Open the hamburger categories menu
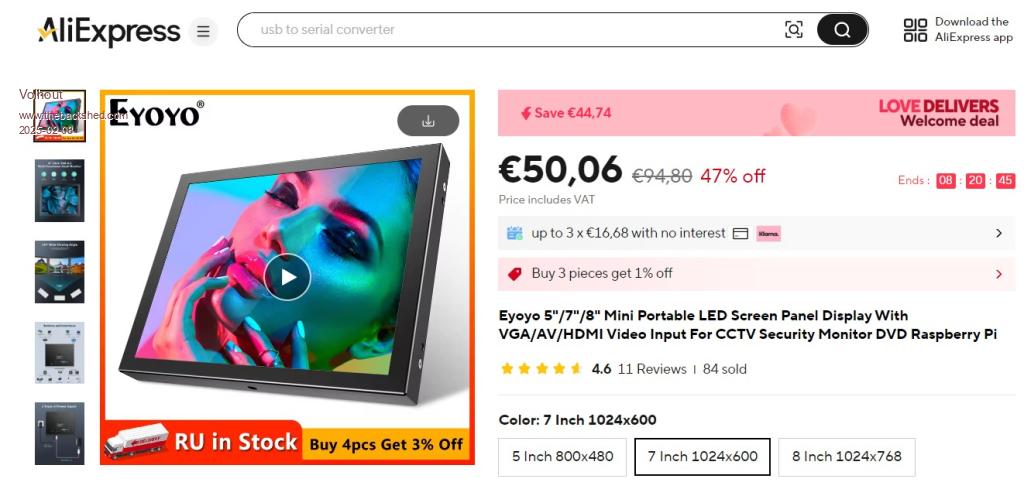 coord(203,31)
